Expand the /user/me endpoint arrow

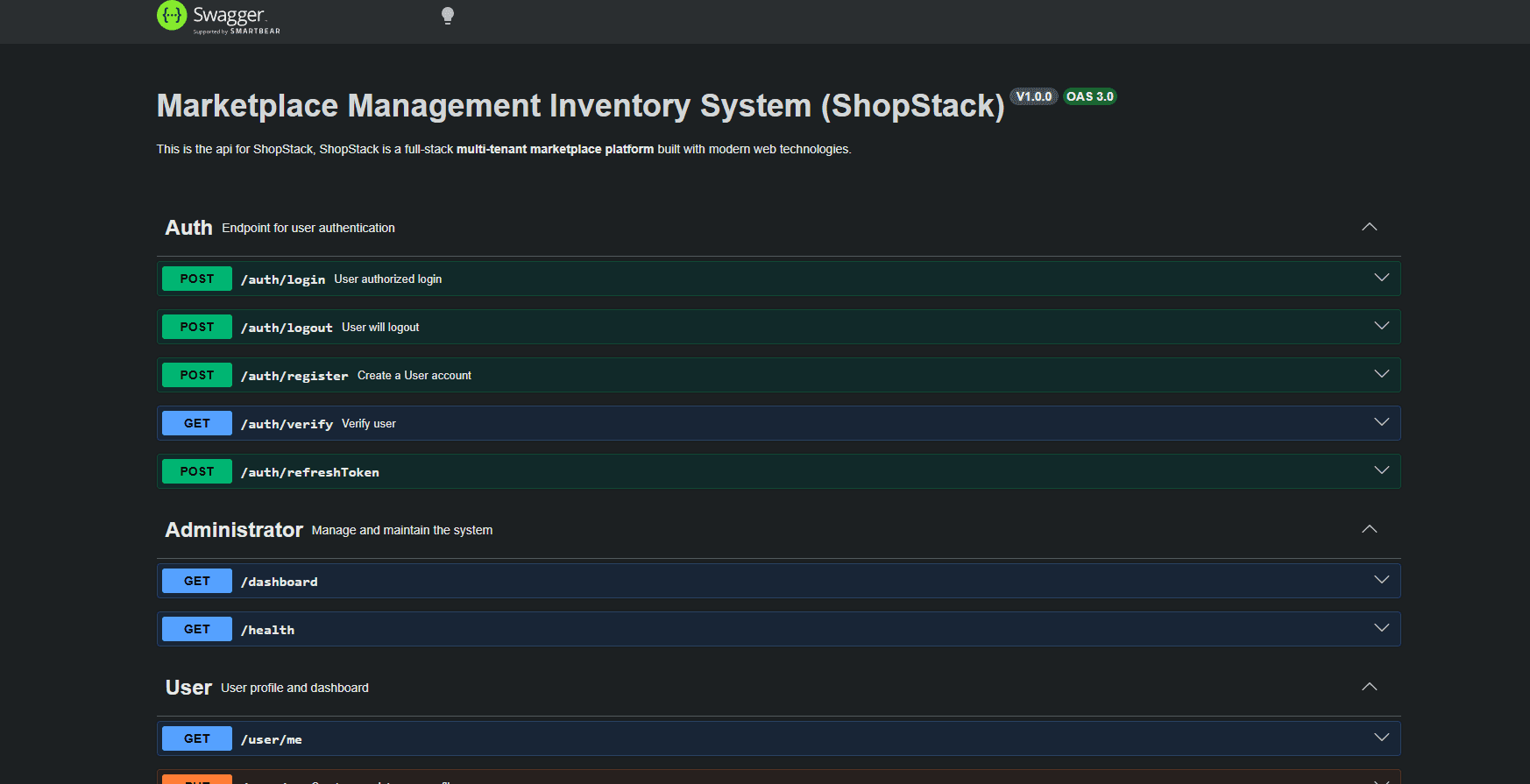pyautogui.click(x=1382, y=738)
